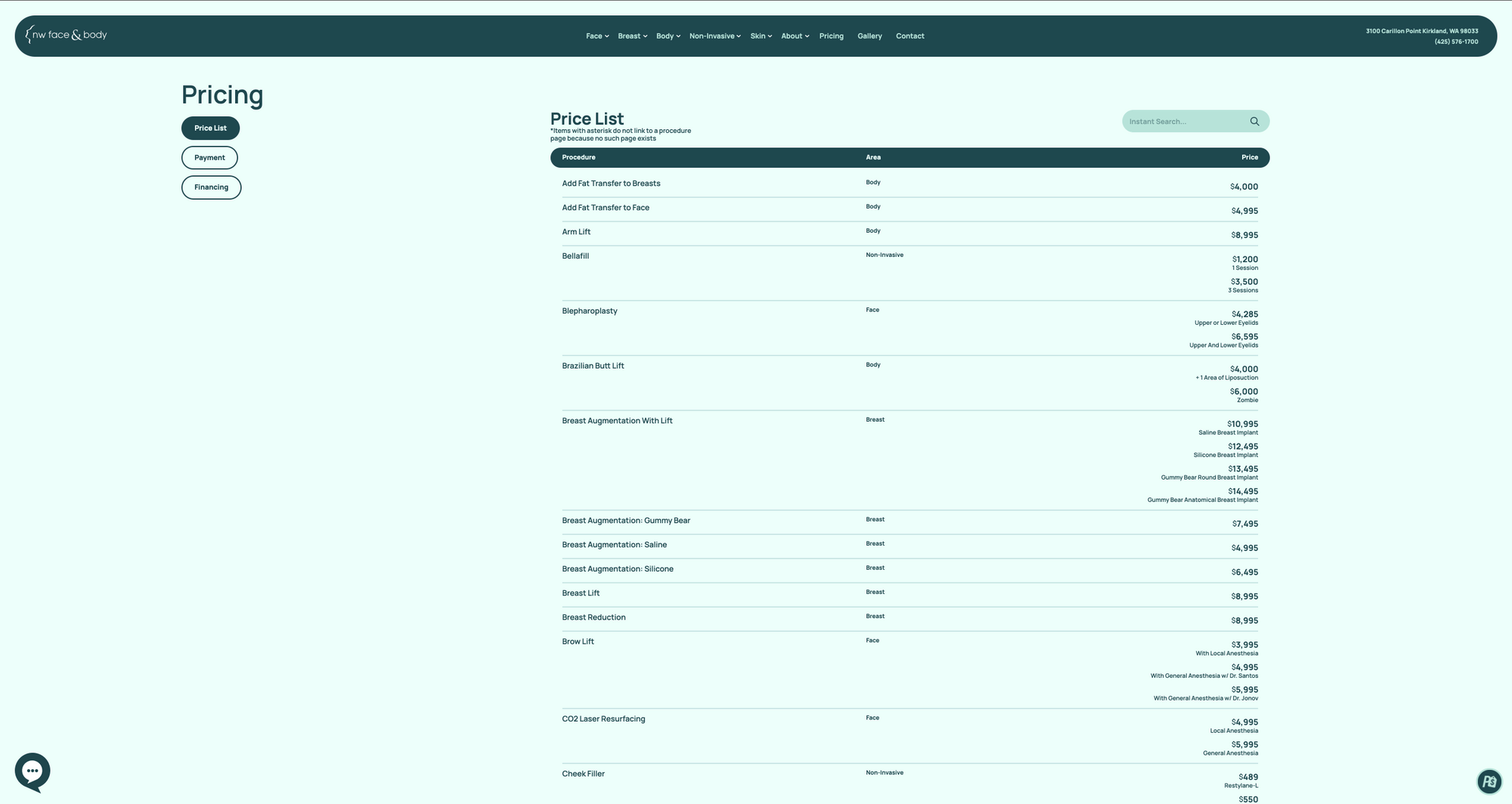Open the Skin dropdown menu

761,36
